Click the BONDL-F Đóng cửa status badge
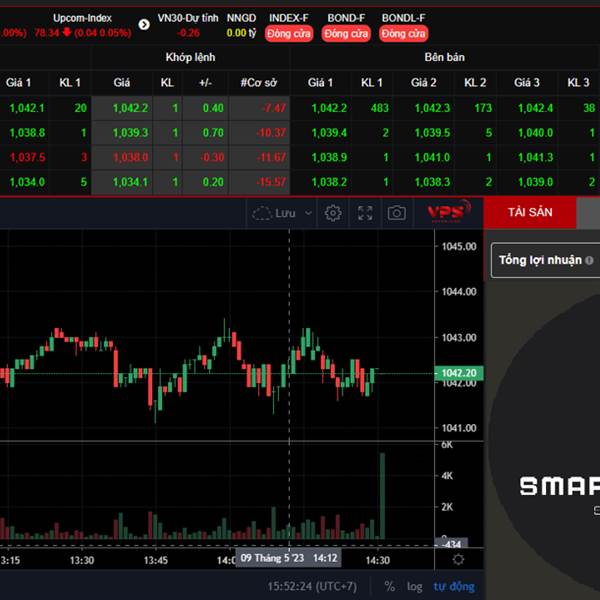 tap(403, 34)
